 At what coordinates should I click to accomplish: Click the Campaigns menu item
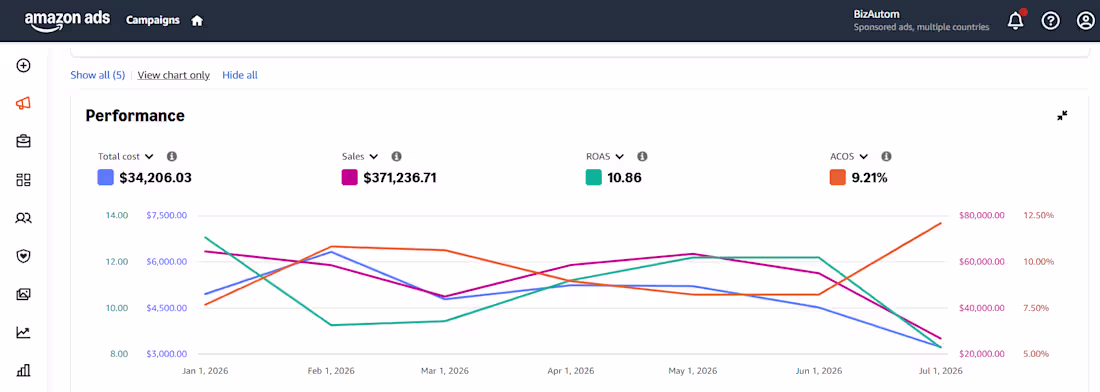152,20
